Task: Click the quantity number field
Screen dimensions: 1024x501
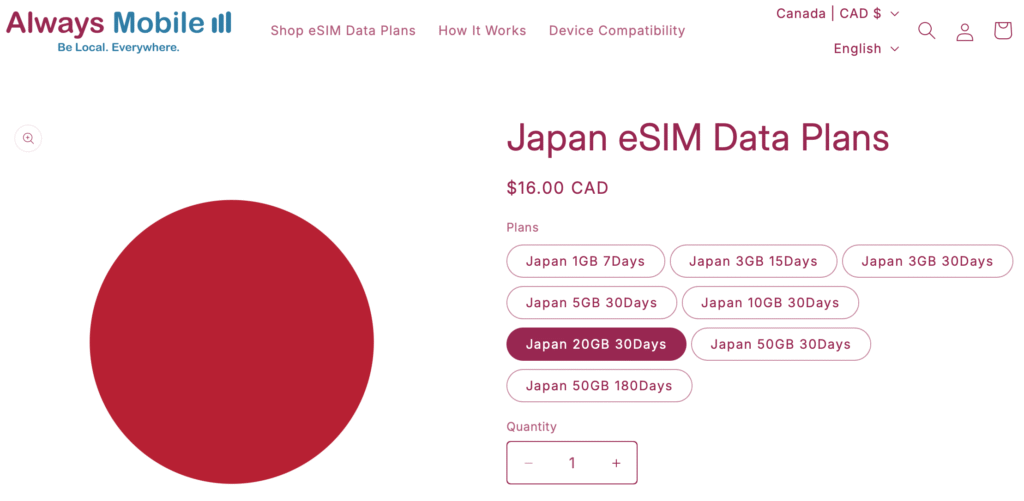Action: 572,463
